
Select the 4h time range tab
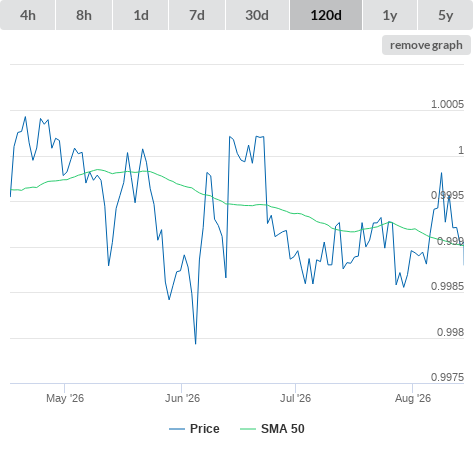point(28,15)
